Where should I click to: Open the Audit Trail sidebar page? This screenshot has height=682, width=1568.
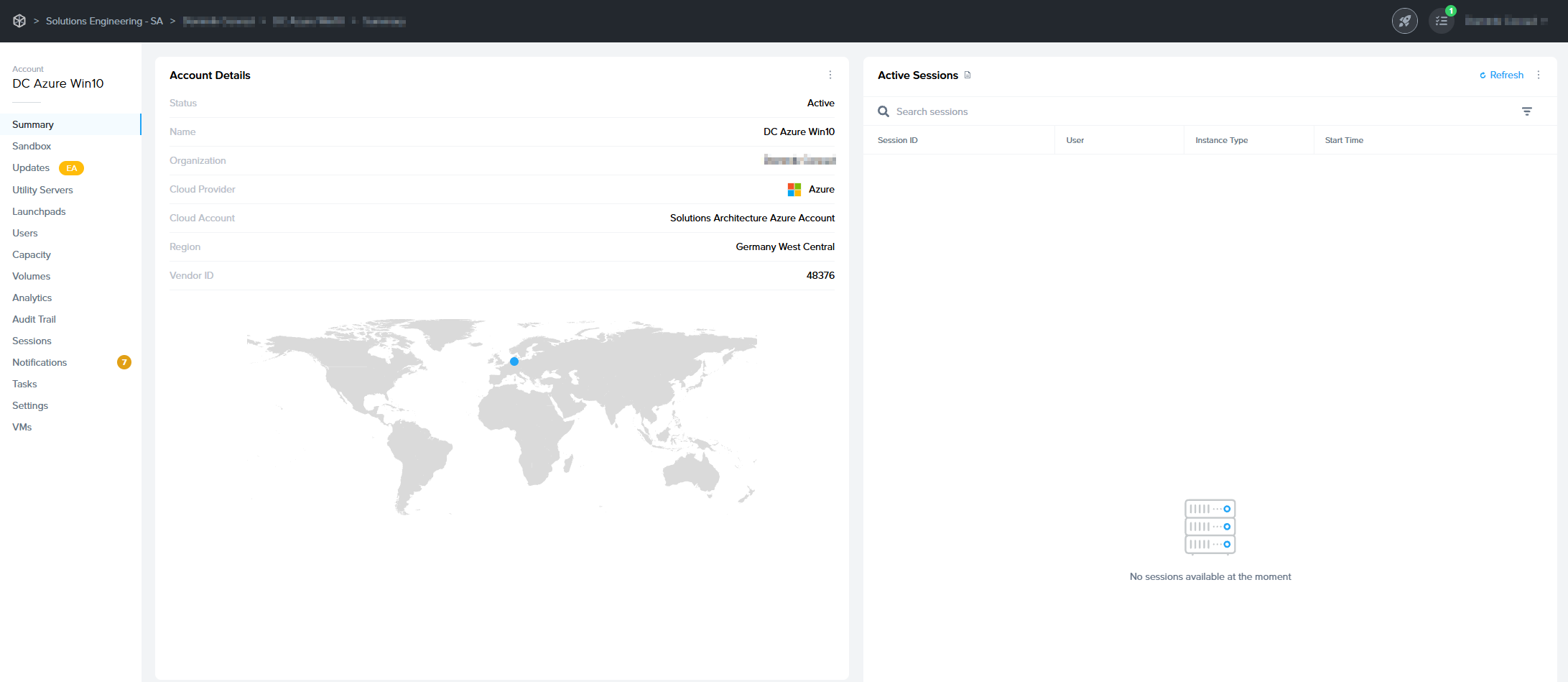34,319
